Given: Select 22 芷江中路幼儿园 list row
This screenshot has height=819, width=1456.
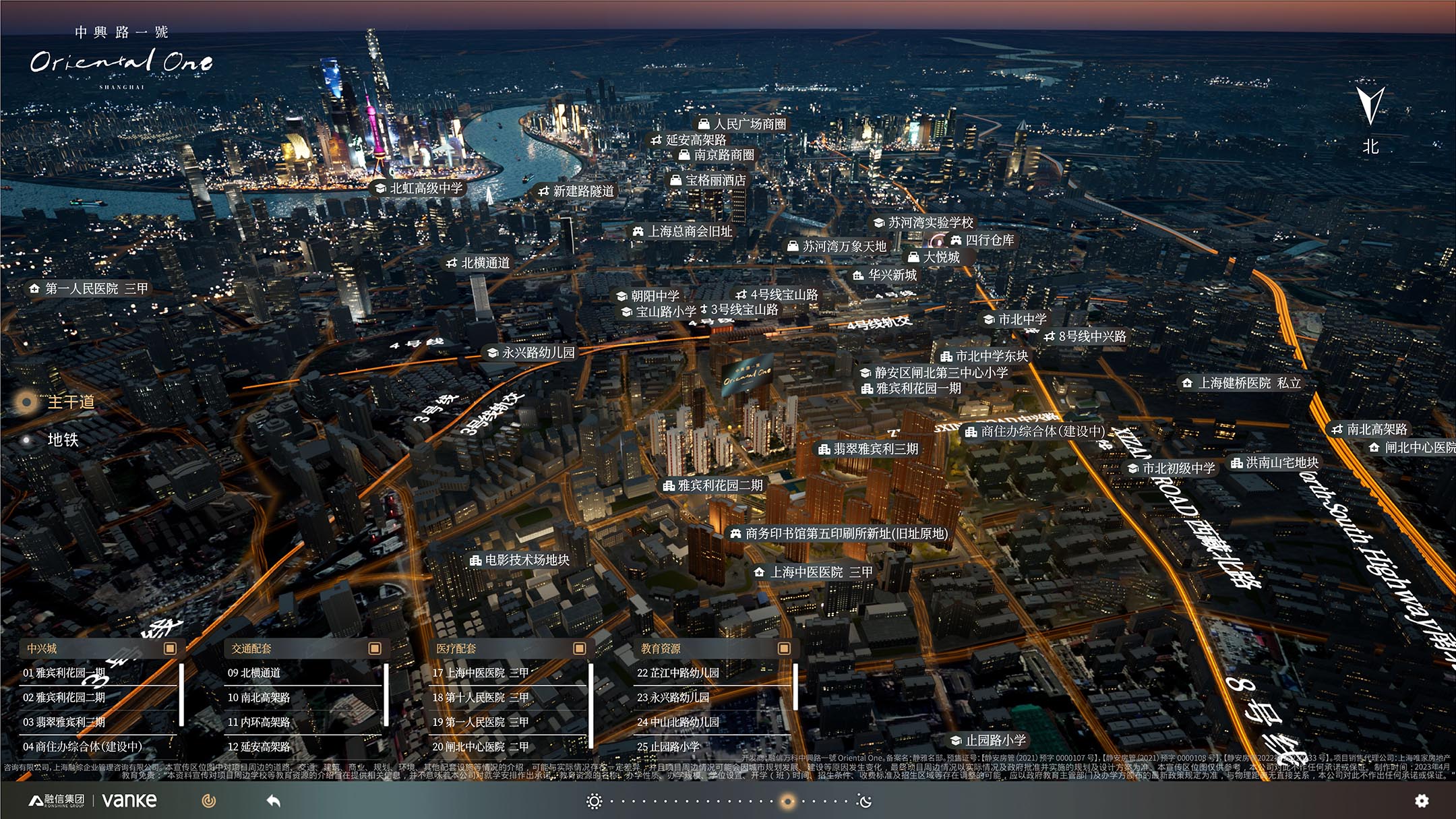Looking at the screenshot, I should [712, 673].
